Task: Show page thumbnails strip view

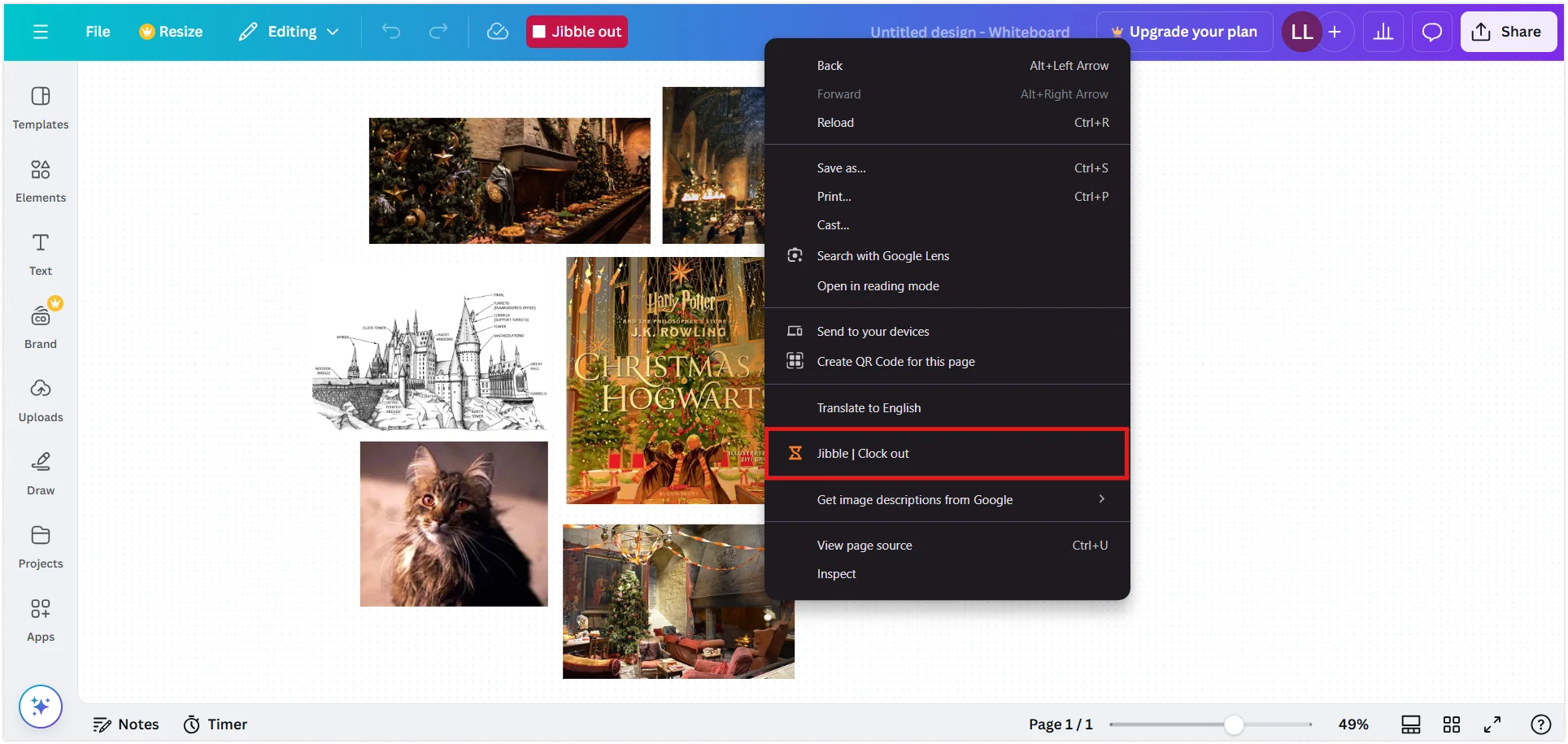Action: 1411,724
